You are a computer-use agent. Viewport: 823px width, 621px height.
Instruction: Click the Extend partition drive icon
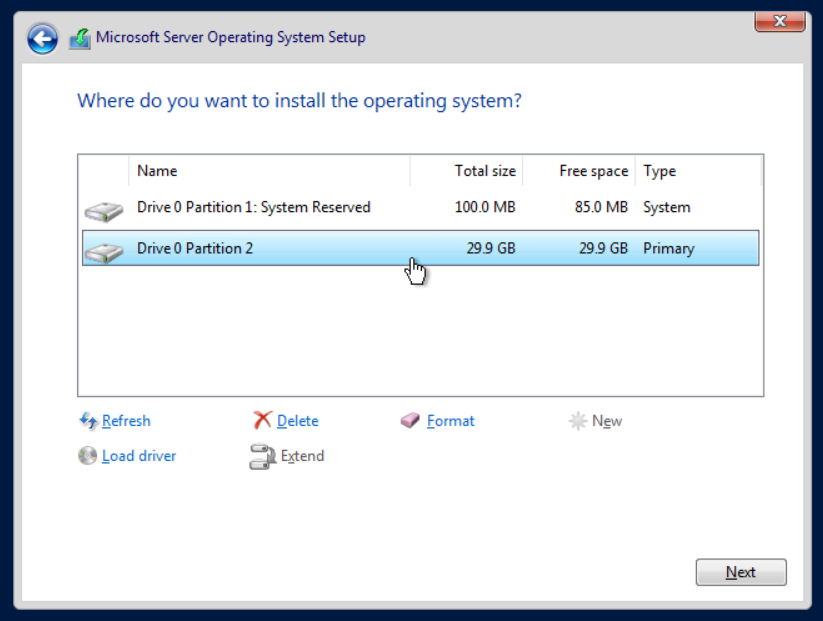coord(262,456)
